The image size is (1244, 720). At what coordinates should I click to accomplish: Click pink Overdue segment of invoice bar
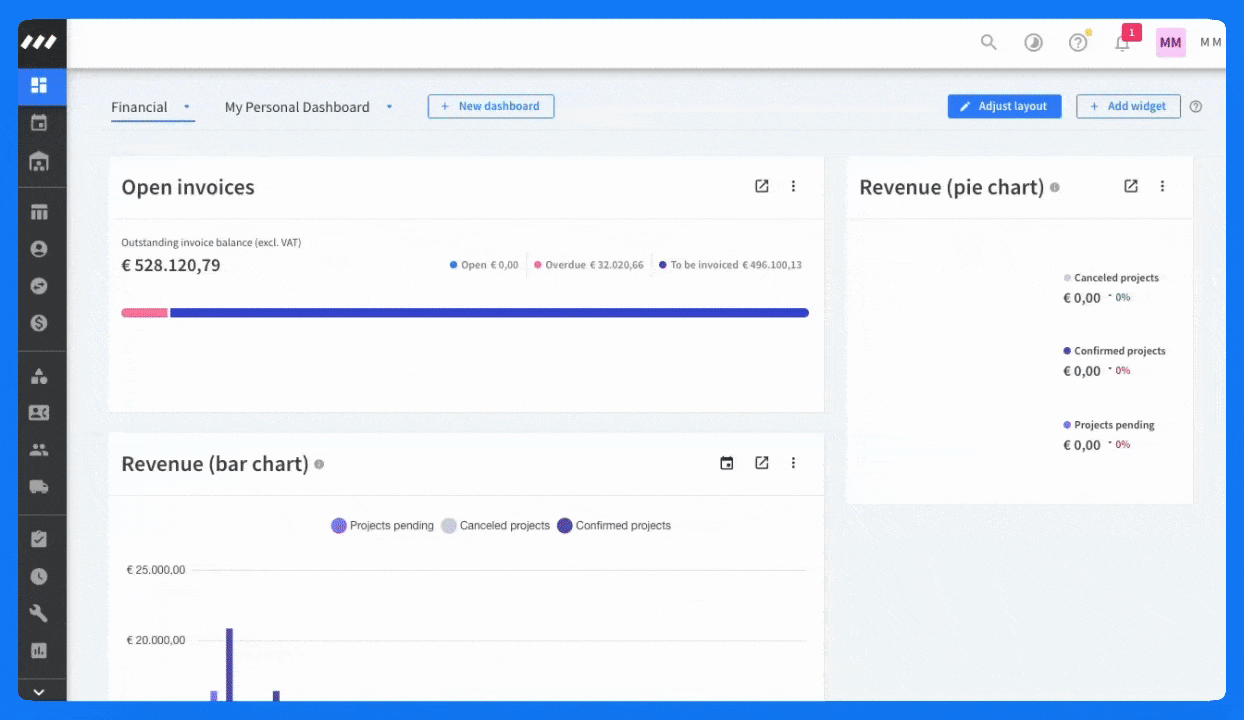tap(144, 313)
